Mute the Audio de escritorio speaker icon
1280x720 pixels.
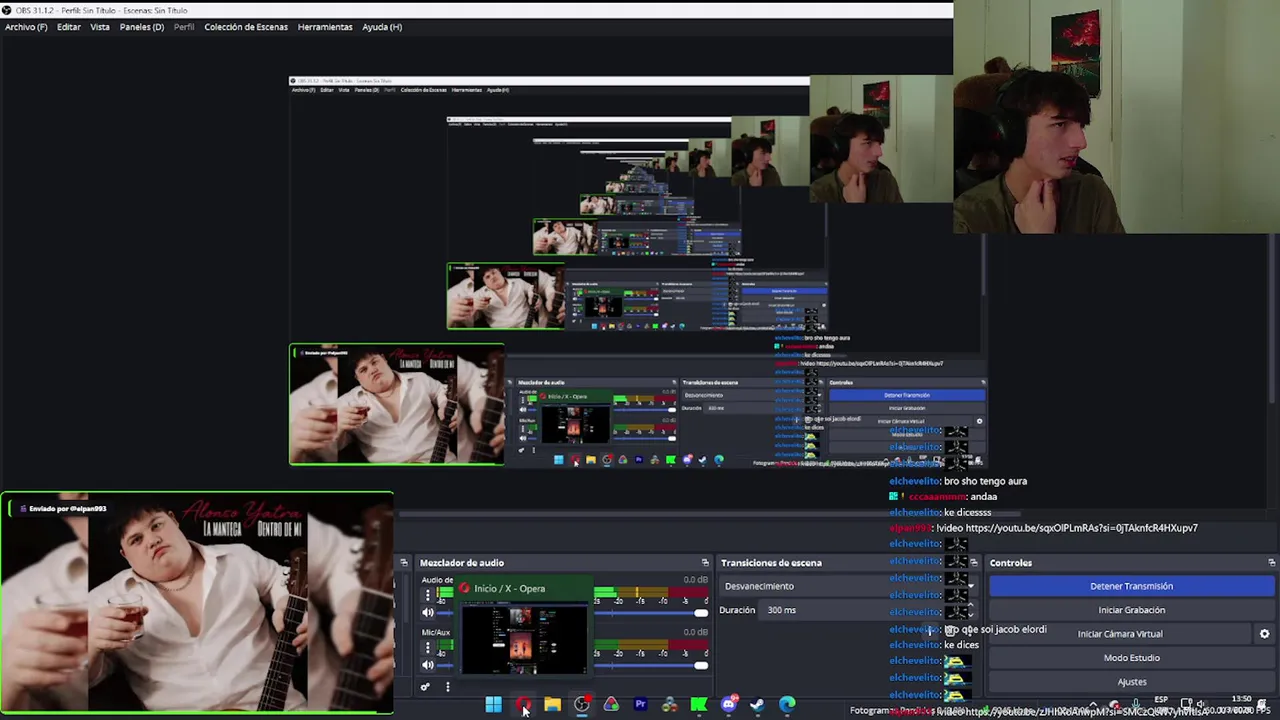pos(428,613)
